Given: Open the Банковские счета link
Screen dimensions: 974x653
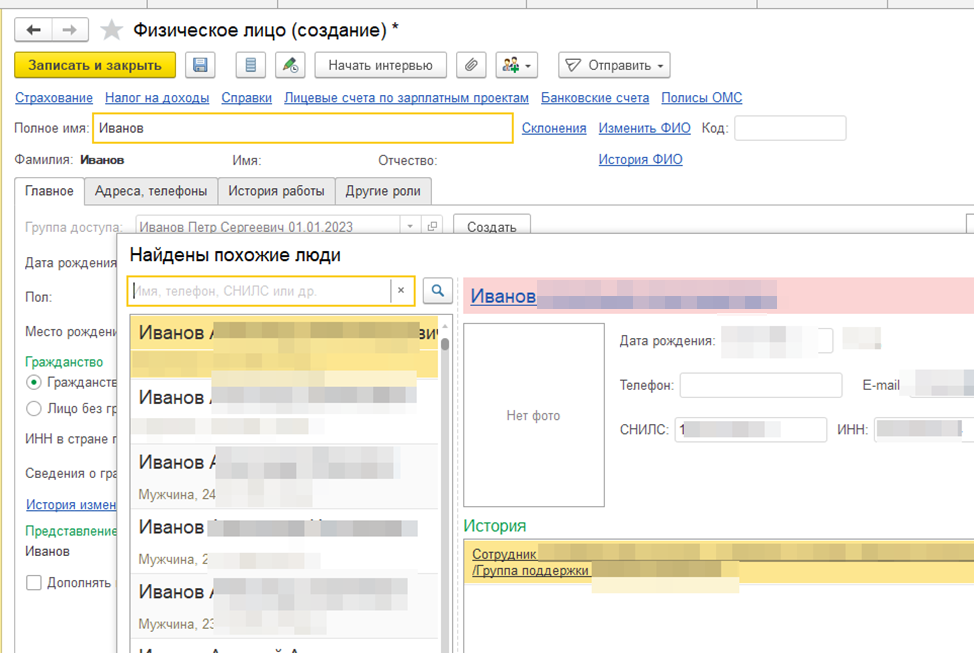Looking at the screenshot, I should click(595, 98).
